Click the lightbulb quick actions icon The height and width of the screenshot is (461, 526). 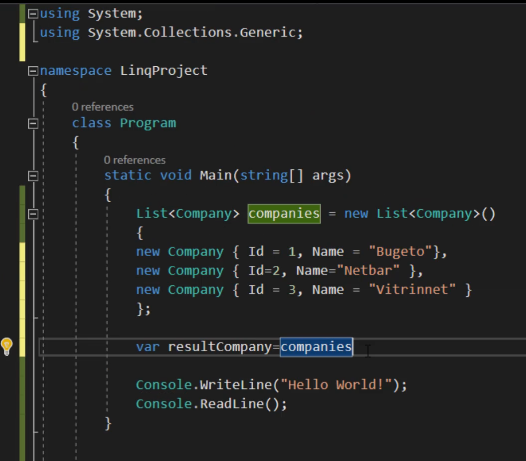[x=7, y=346]
